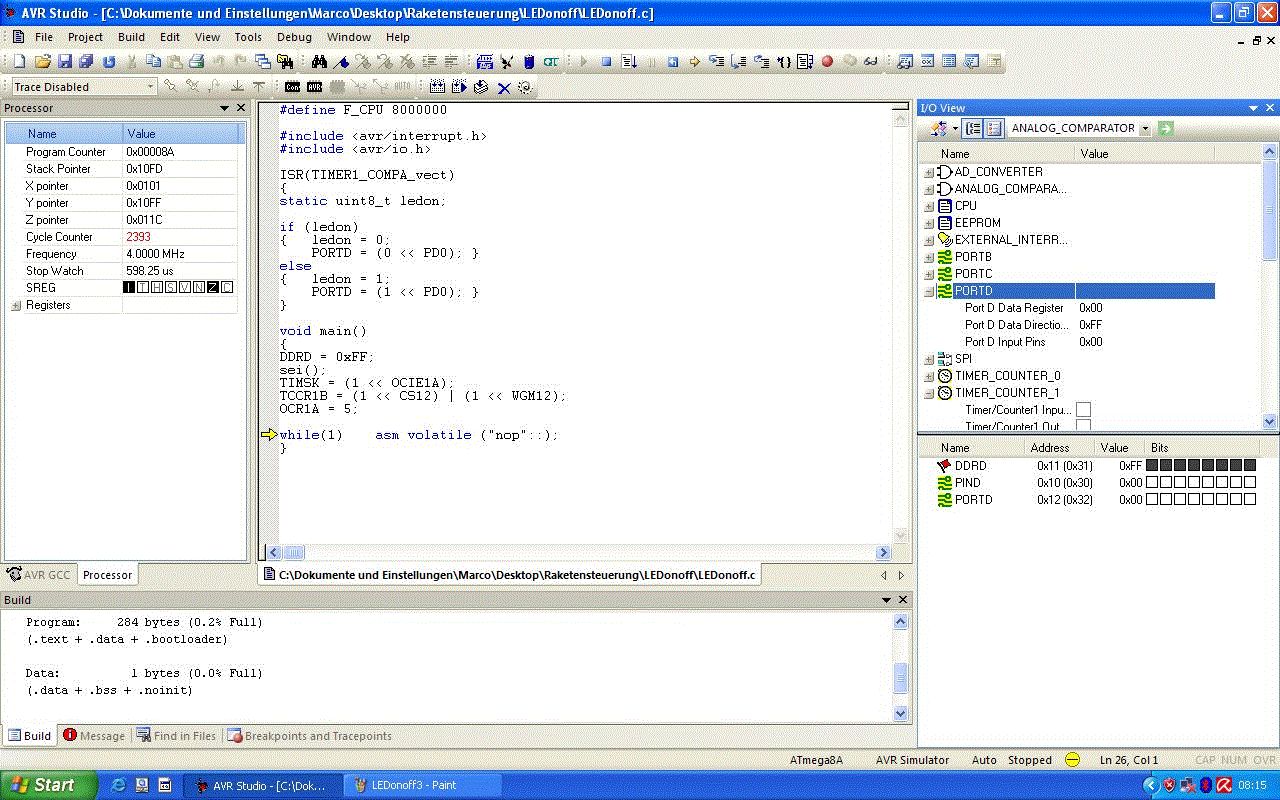Click the editor horizontal scrollbar thumb
The height and width of the screenshot is (800, 1280).
pyautogui.click(x=294, y=553)
